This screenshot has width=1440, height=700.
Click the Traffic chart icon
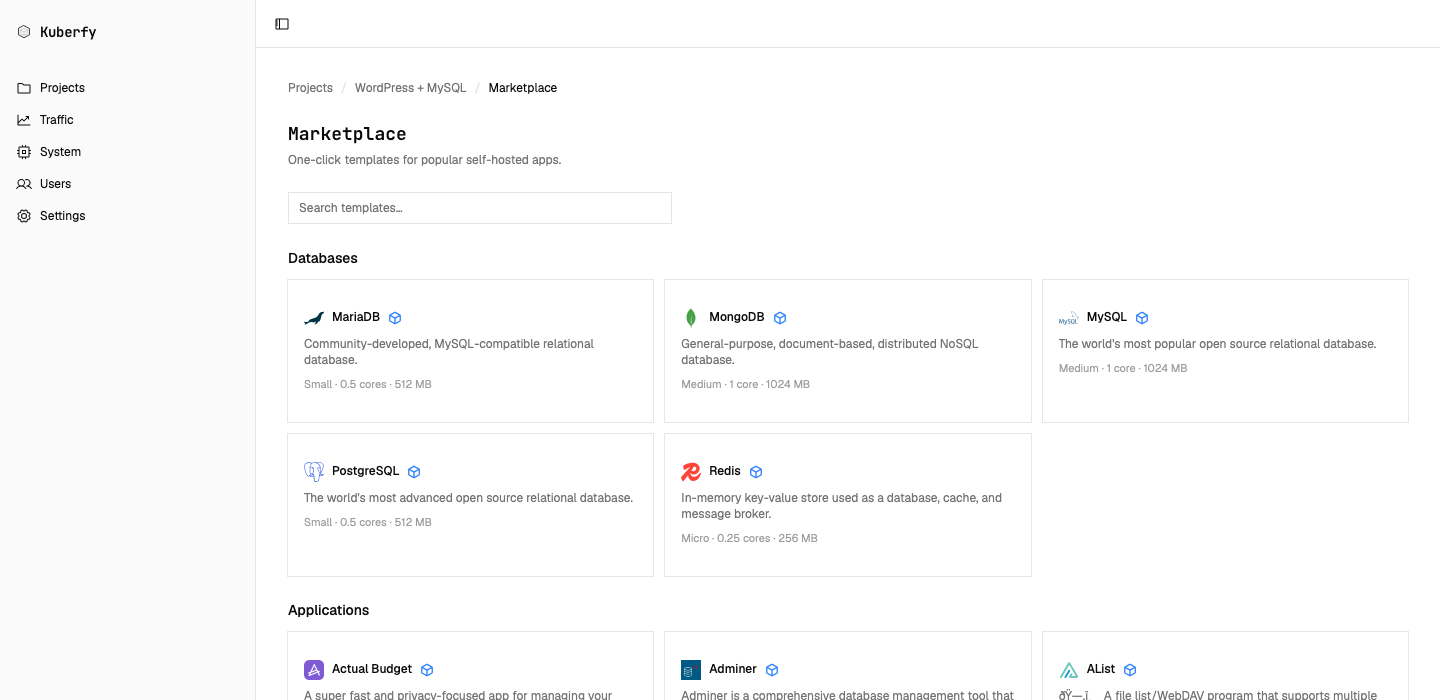24,120
